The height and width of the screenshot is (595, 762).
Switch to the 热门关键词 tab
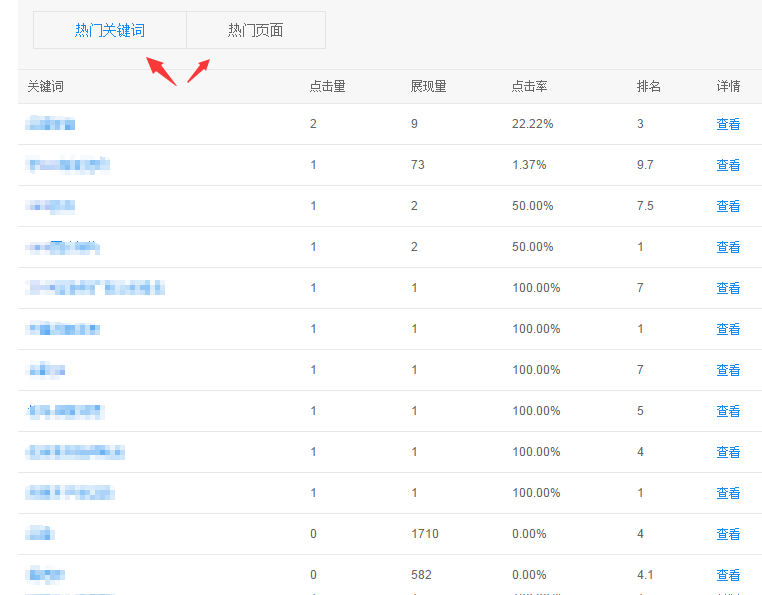point(110,30)
